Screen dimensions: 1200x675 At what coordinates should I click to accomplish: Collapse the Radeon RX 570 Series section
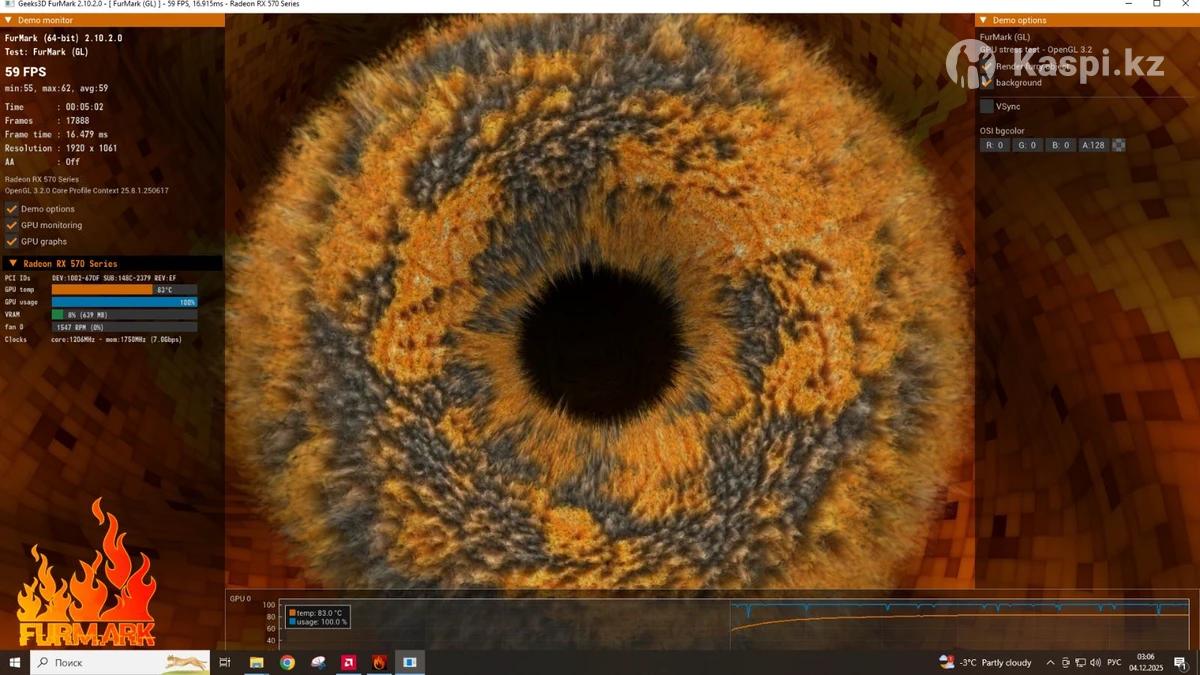[x=13, y=264]
